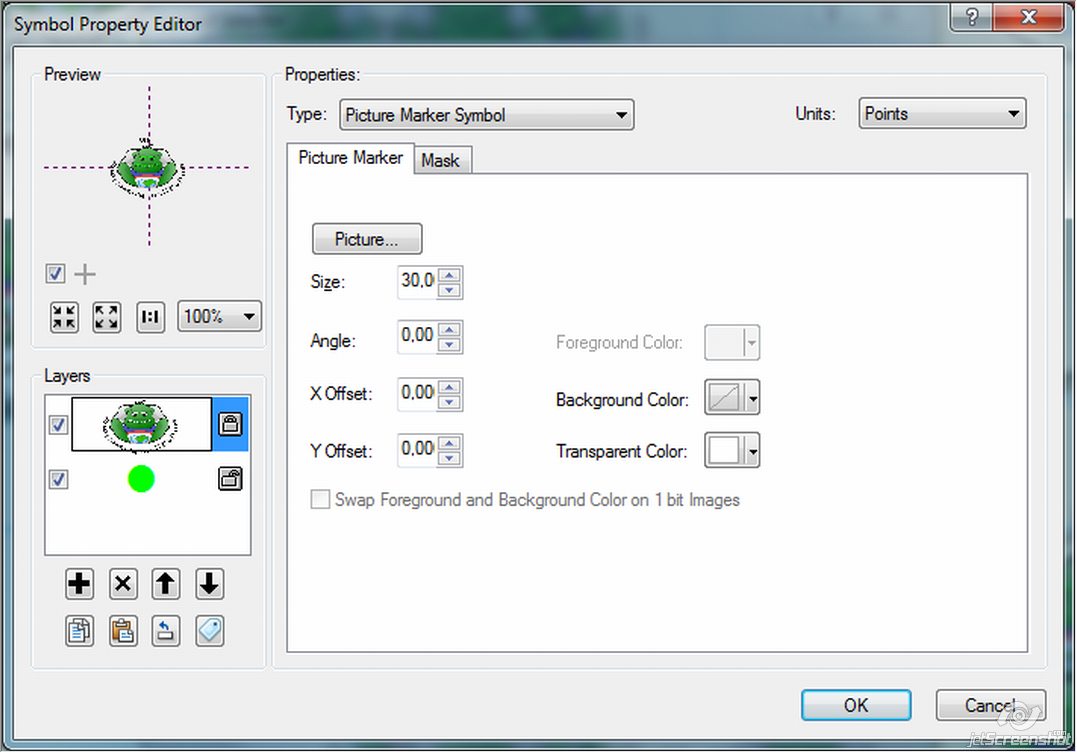The width and height of the screenshot is (1077, 753).
Task: Confirm changes with OK button
Action: tap(856, 706)
